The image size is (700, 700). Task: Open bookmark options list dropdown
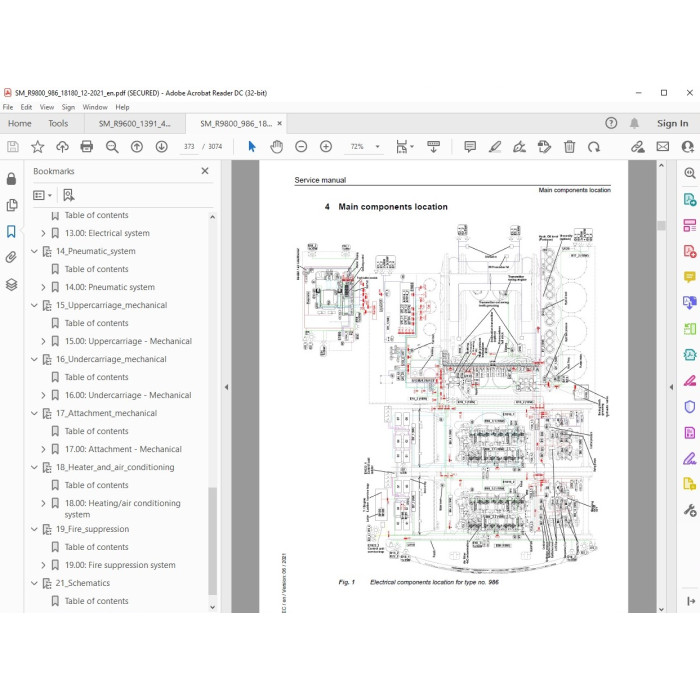point(42,195)
